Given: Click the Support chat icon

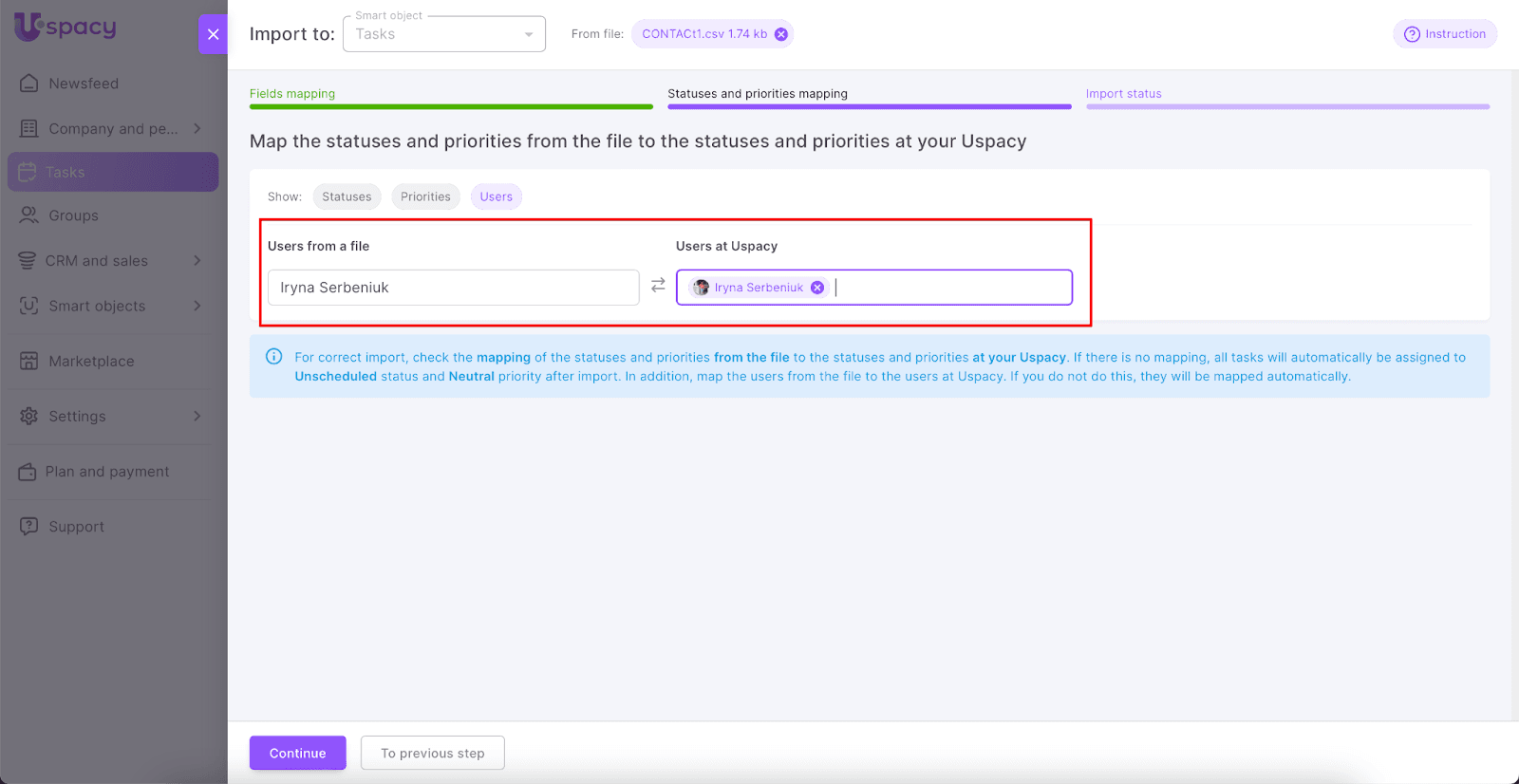Looking at the screenshot, I should tap(29, 526).
